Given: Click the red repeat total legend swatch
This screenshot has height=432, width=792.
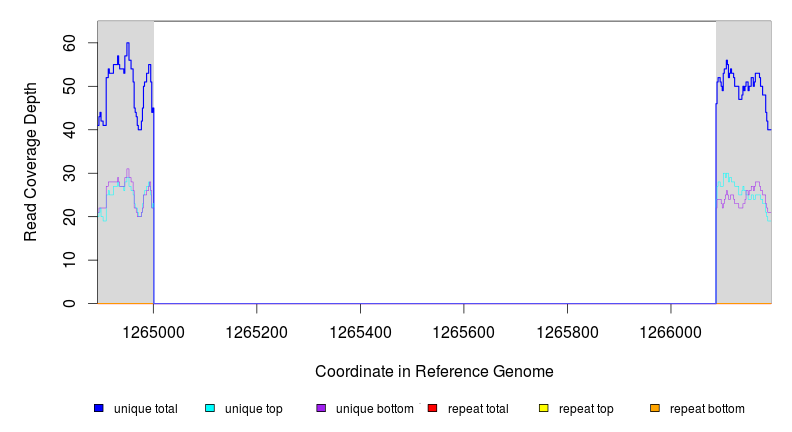Looking at the screenshot, I should pyautogui.click(x=432, y=409).
